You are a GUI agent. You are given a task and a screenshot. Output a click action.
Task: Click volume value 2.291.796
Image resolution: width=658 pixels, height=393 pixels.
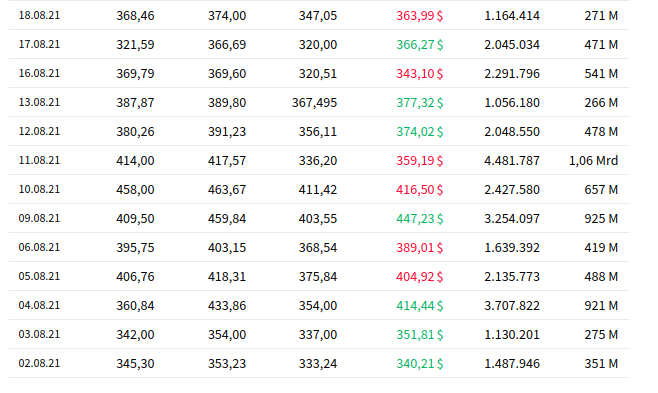point(512,73)
